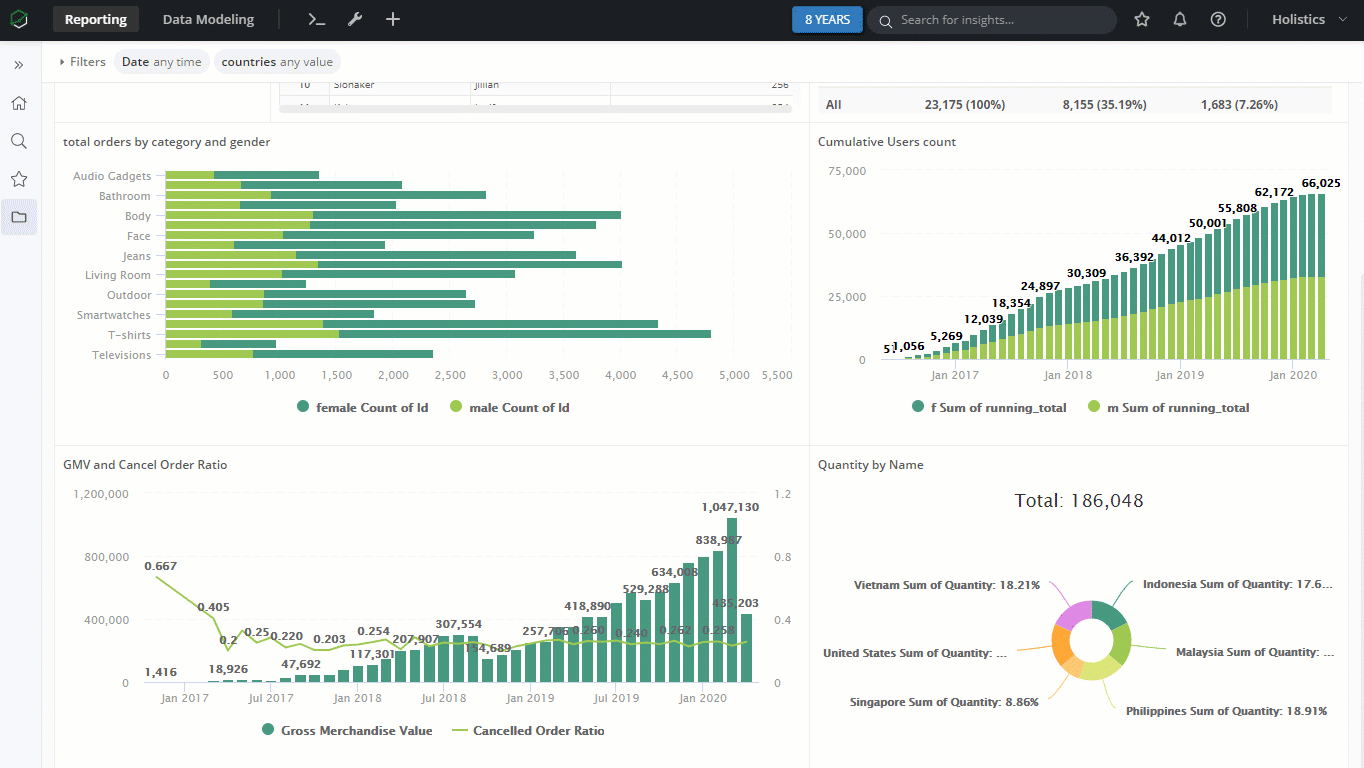
Task: Open the help question mark icon
Action: pos(1218,19)
